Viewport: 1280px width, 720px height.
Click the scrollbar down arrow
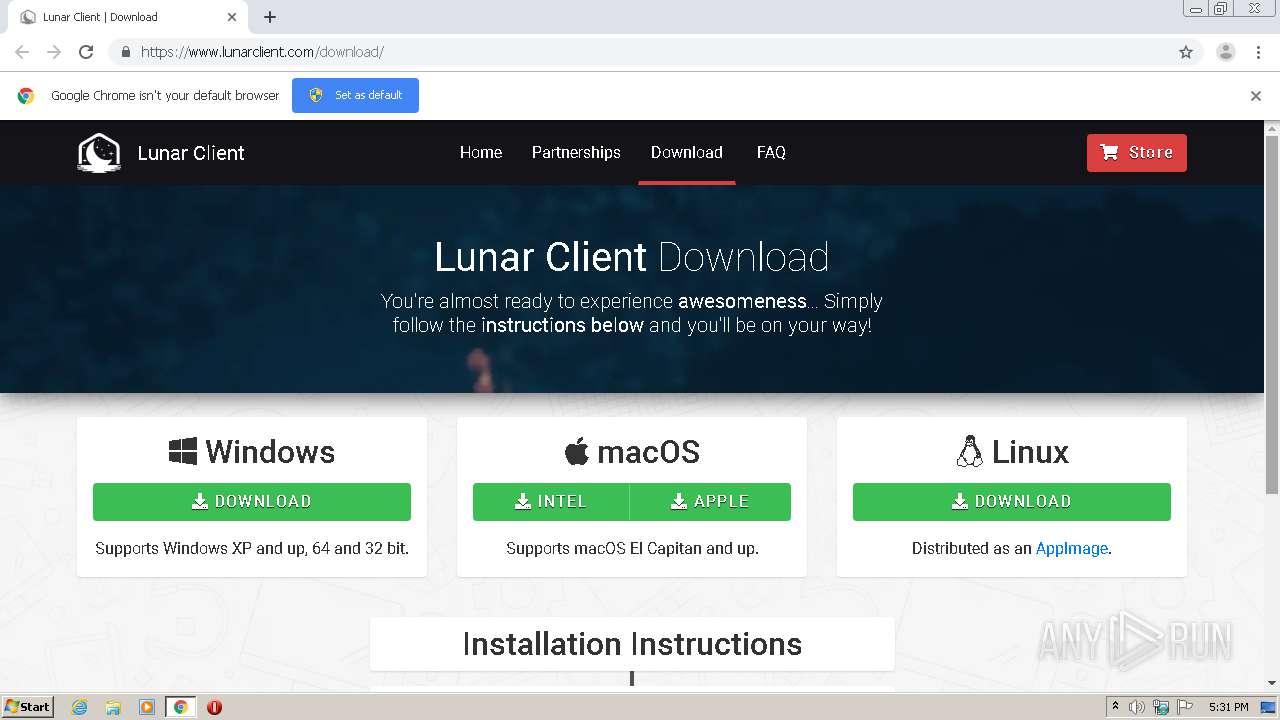pos(1272,683)
